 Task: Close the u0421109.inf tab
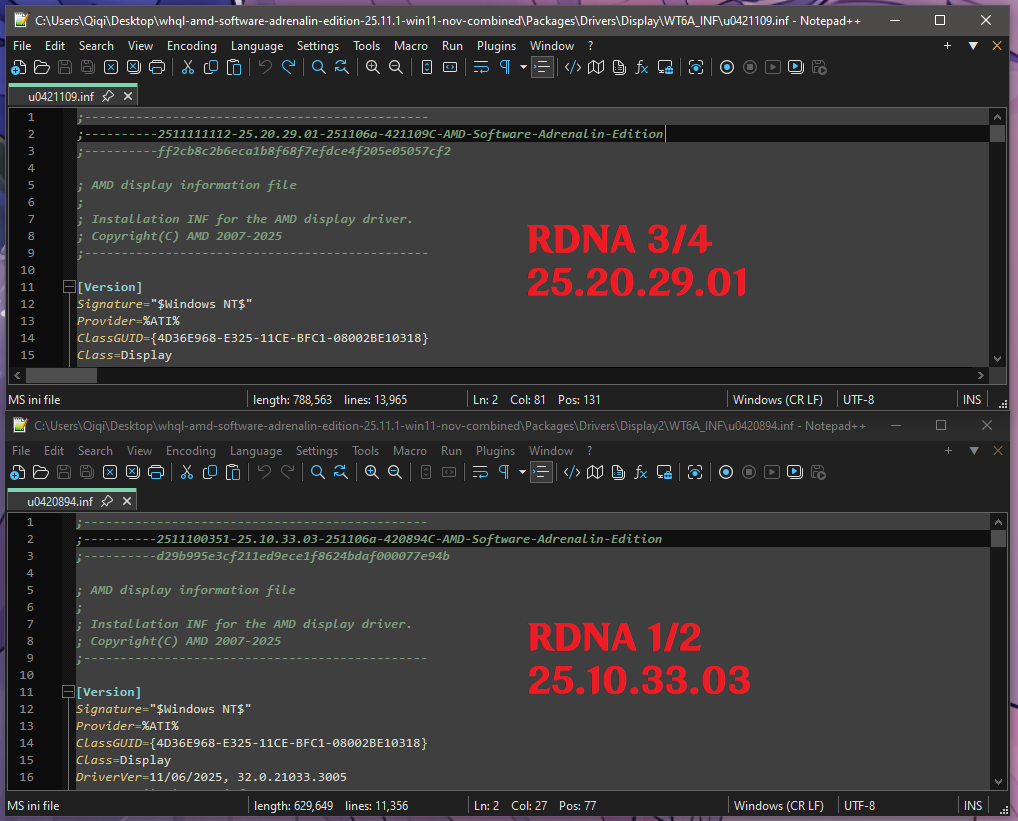click(128, 96)
